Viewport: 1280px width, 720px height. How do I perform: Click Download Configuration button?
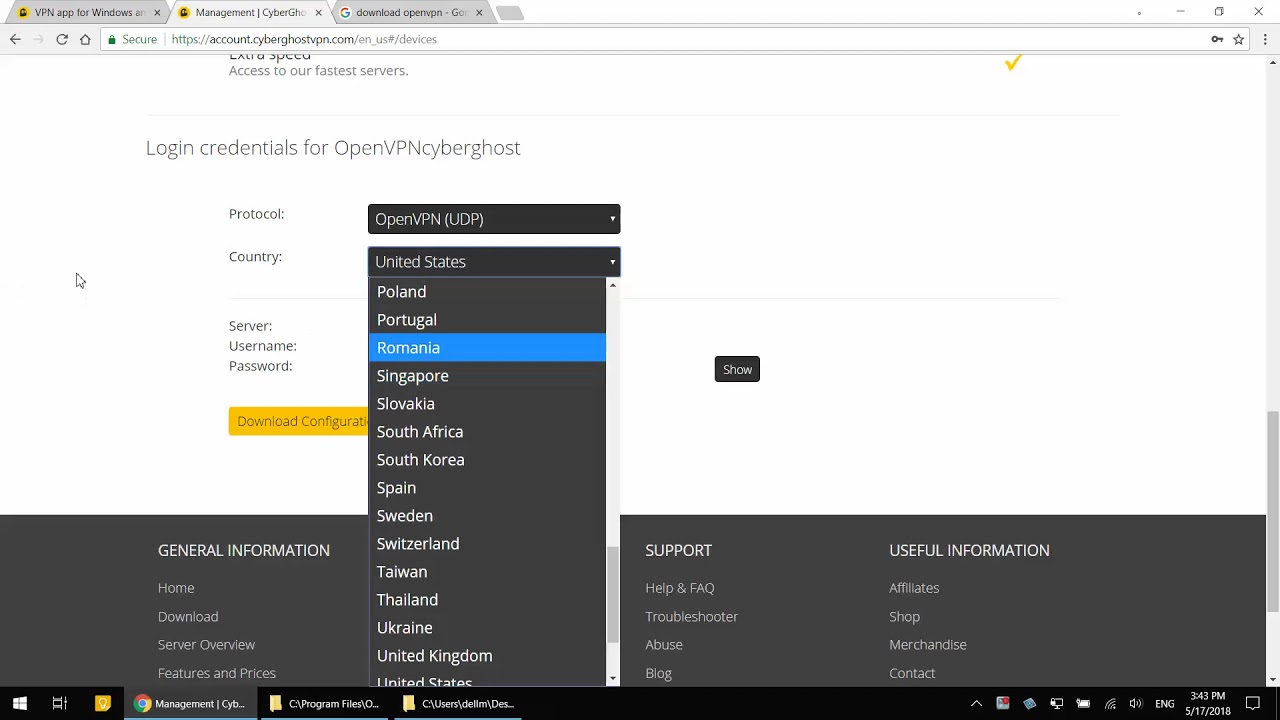coord(299,421)
